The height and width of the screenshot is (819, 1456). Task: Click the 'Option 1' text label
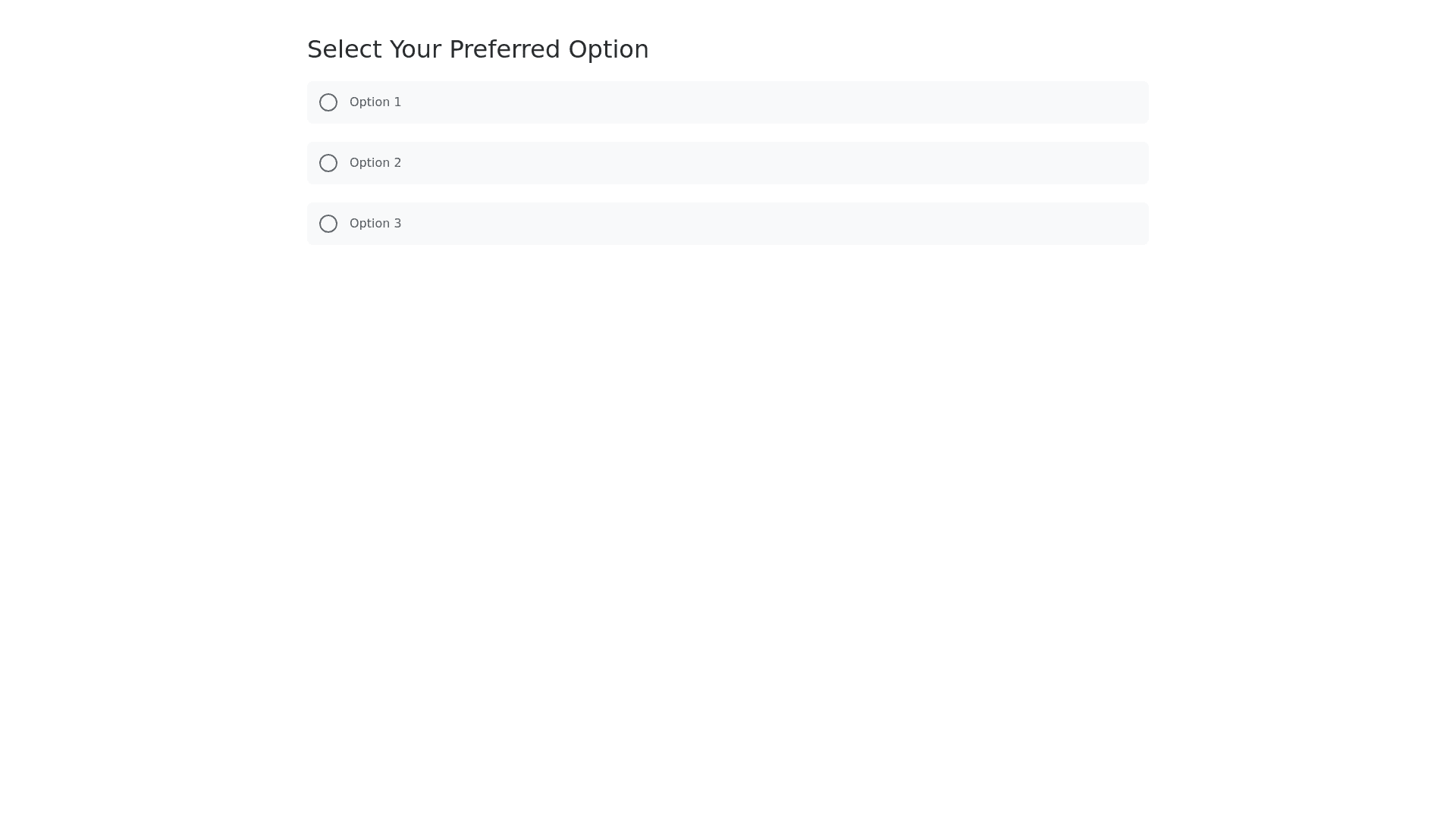[x=375, y=102]
